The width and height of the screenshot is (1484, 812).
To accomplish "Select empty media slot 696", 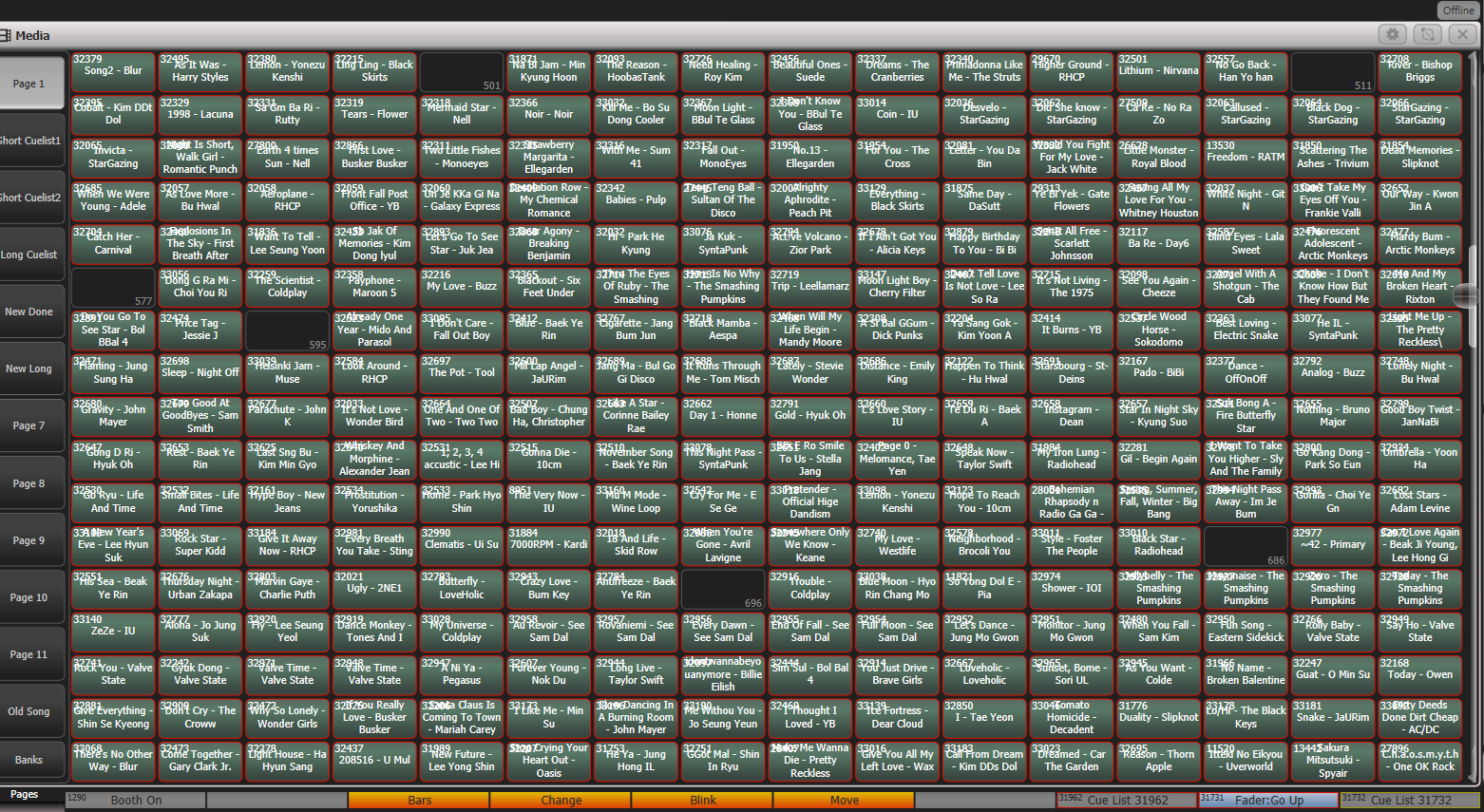I will click(x=723, y=590).
